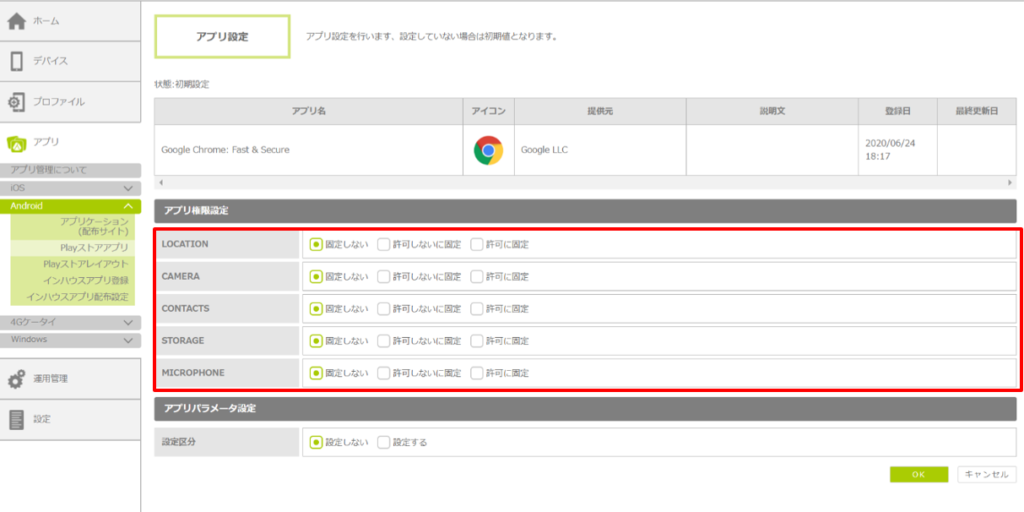Image resolution: width=1024 pixels, height=512 pixels.
Task: Click the green OK button
Action: tap(918, 475)
